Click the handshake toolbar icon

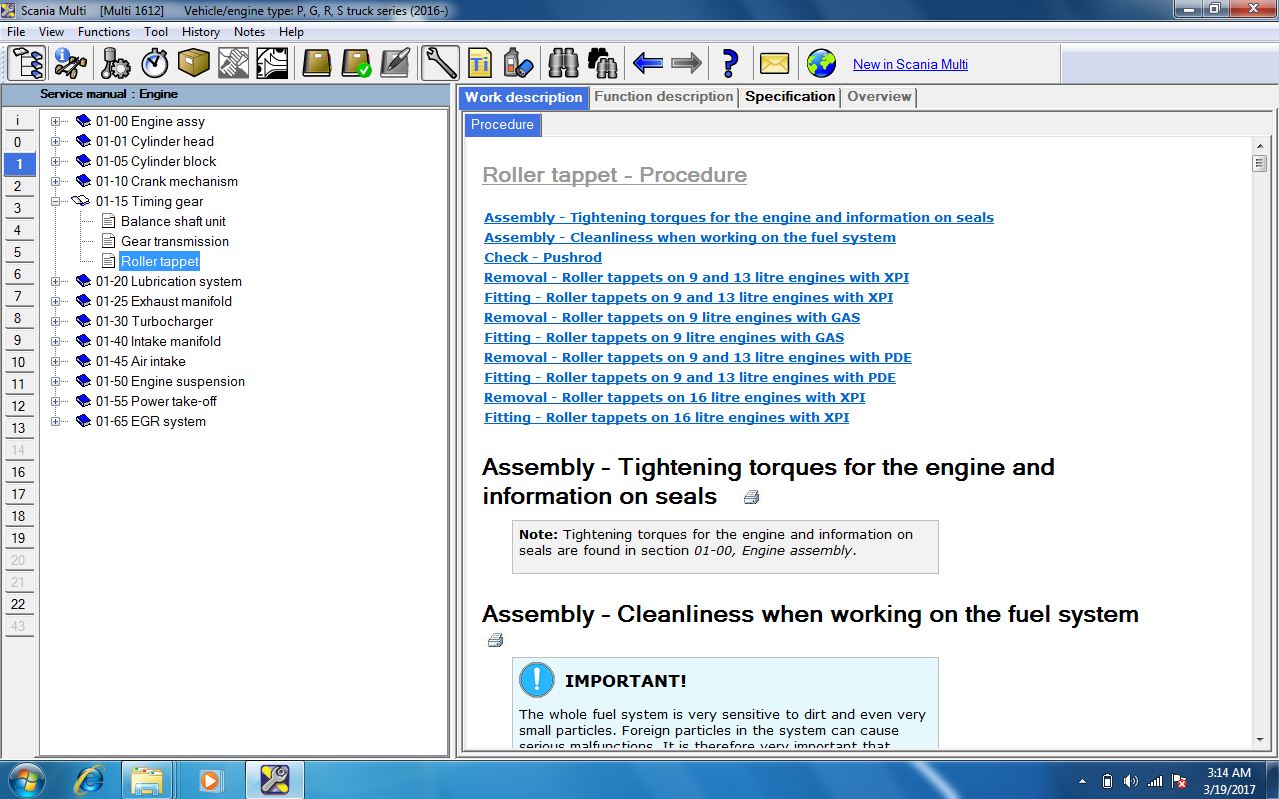232,64
